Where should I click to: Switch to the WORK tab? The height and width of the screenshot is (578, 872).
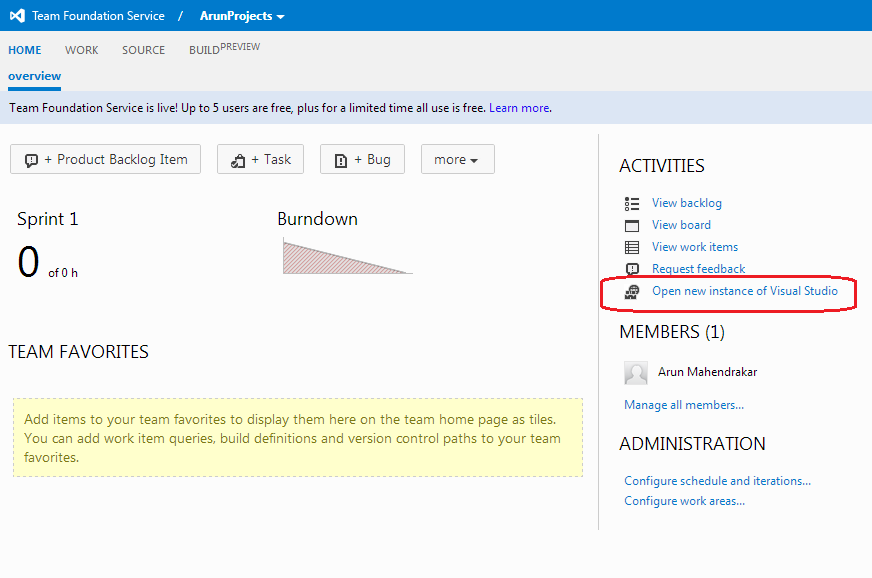(81, 50)
